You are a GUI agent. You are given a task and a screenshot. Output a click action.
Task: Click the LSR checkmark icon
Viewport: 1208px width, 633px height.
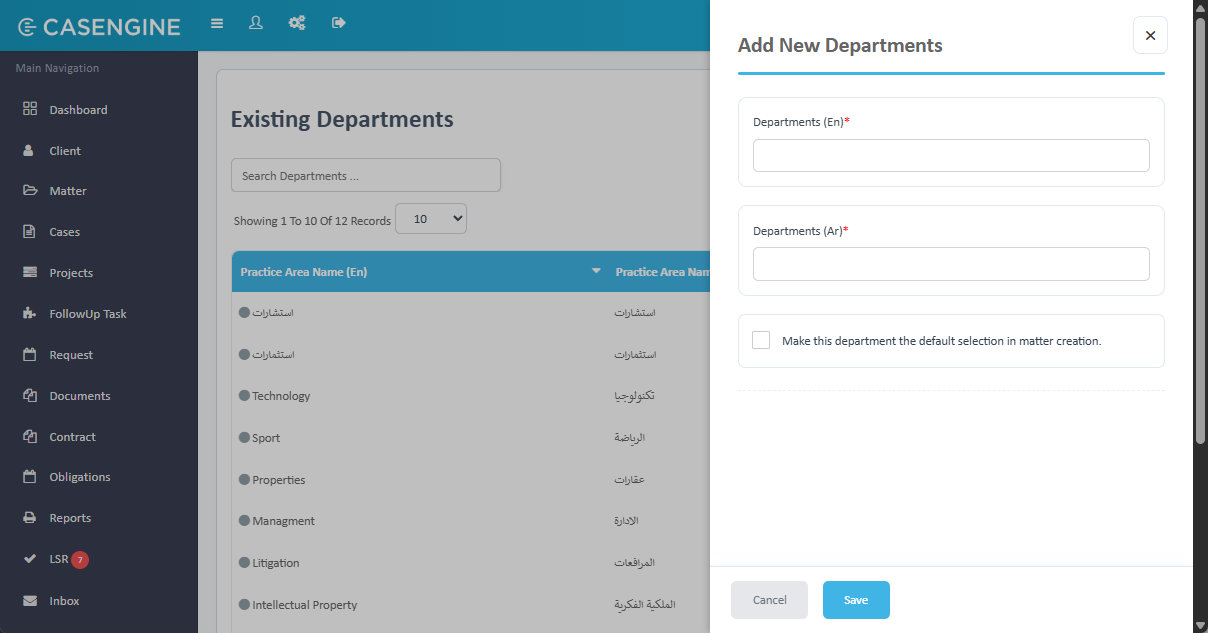point(30,558)
